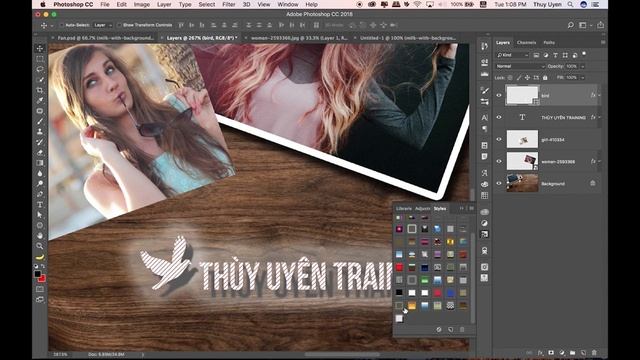The width and height of the screenshot is (640, 360).
Task: Select the Rectangular Marquee tool
Action: click(x=40, y=59)
